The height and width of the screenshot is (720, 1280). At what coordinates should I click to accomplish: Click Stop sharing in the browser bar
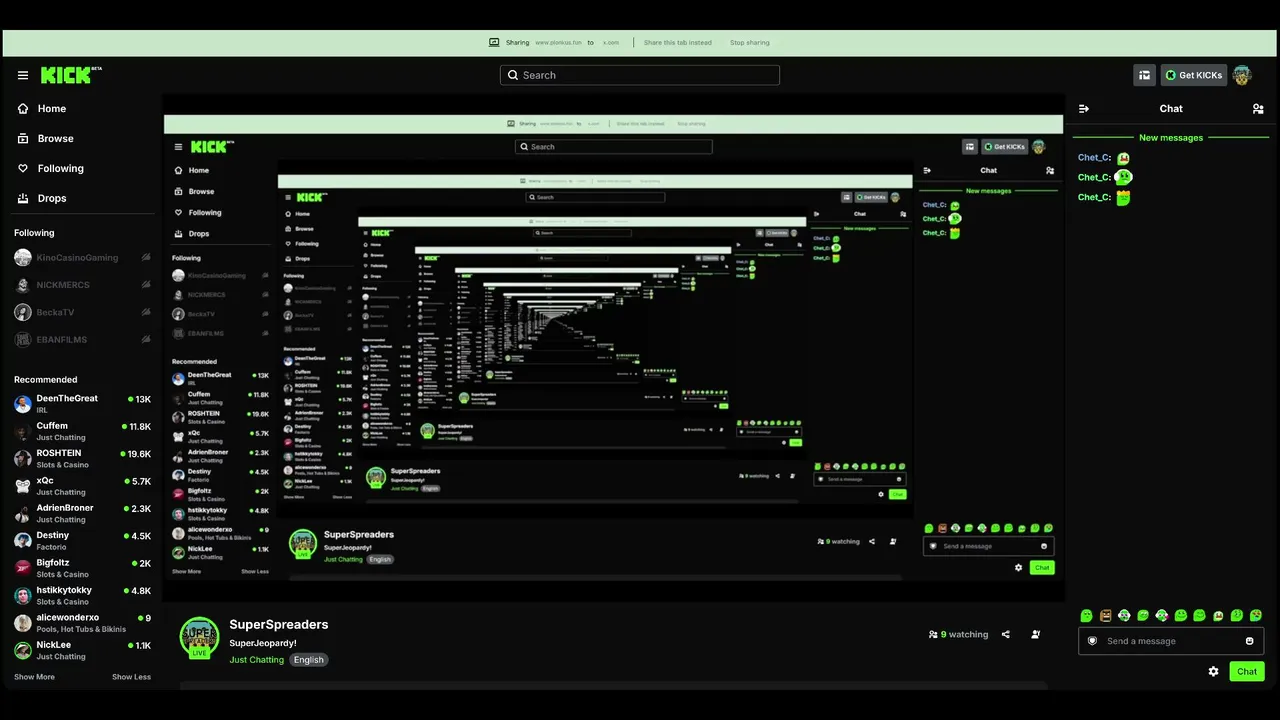(x=750, y=43)
